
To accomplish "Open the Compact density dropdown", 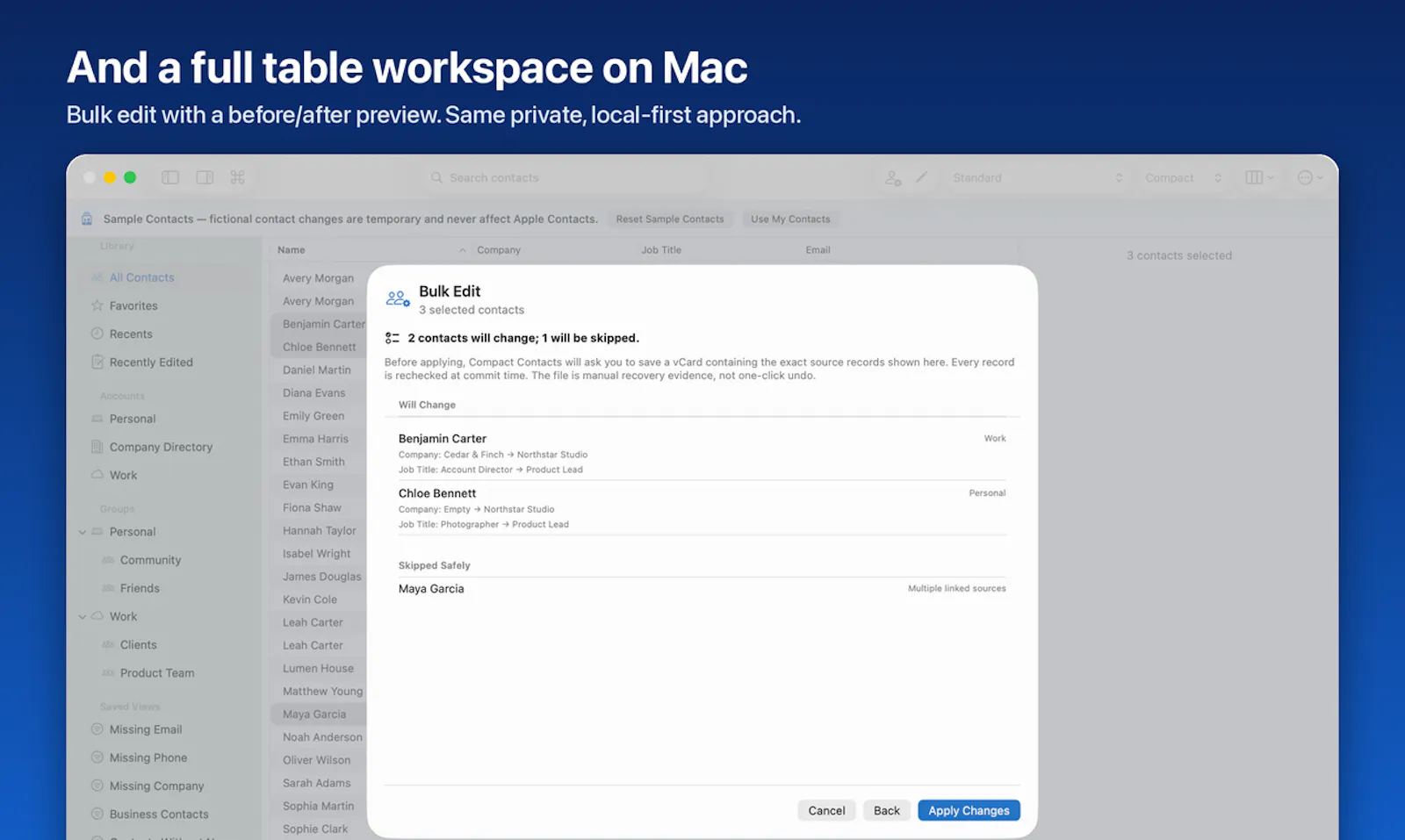I will click(1183, 177).
